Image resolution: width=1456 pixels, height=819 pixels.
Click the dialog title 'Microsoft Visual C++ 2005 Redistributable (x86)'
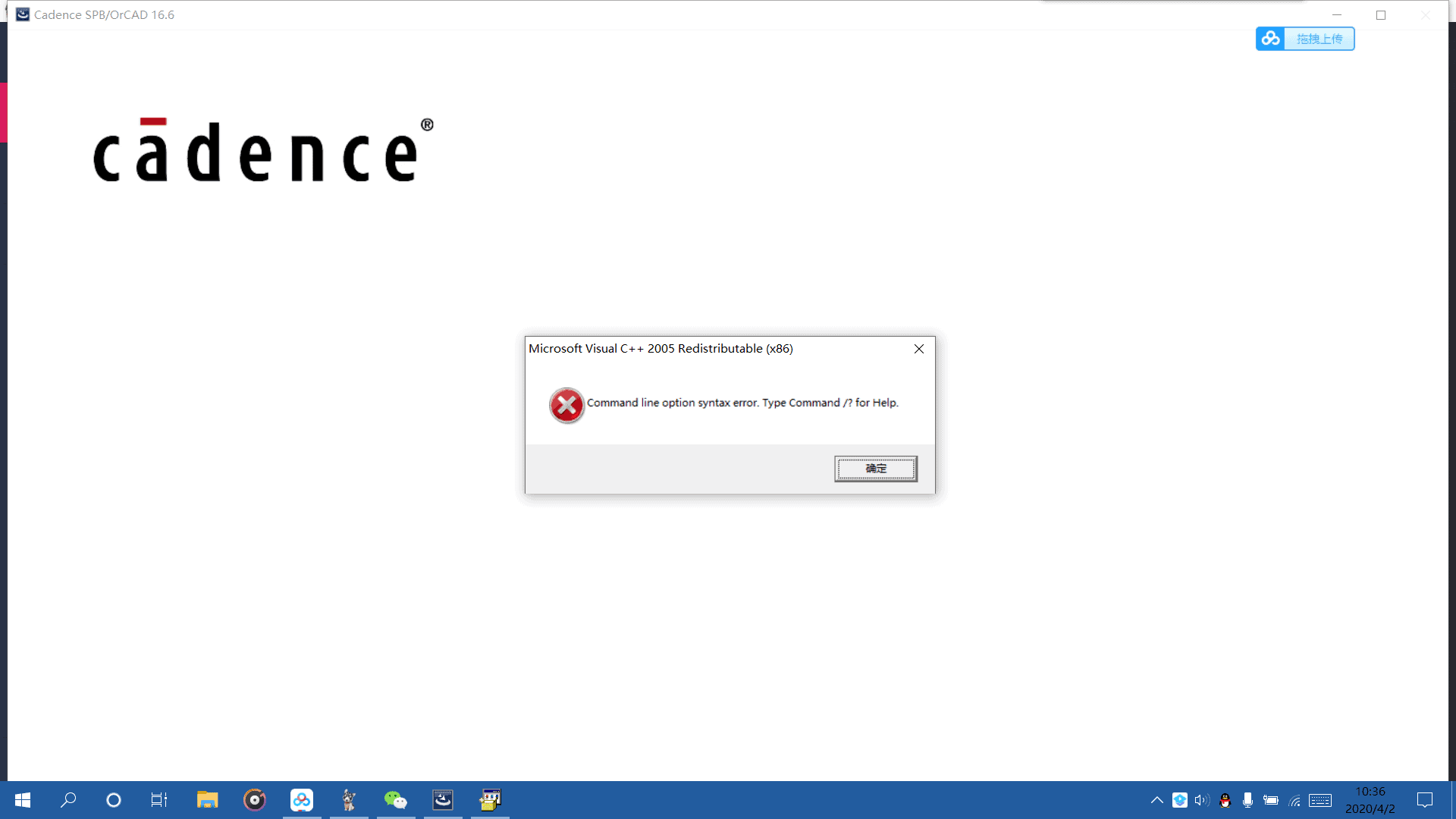point(661,349)
